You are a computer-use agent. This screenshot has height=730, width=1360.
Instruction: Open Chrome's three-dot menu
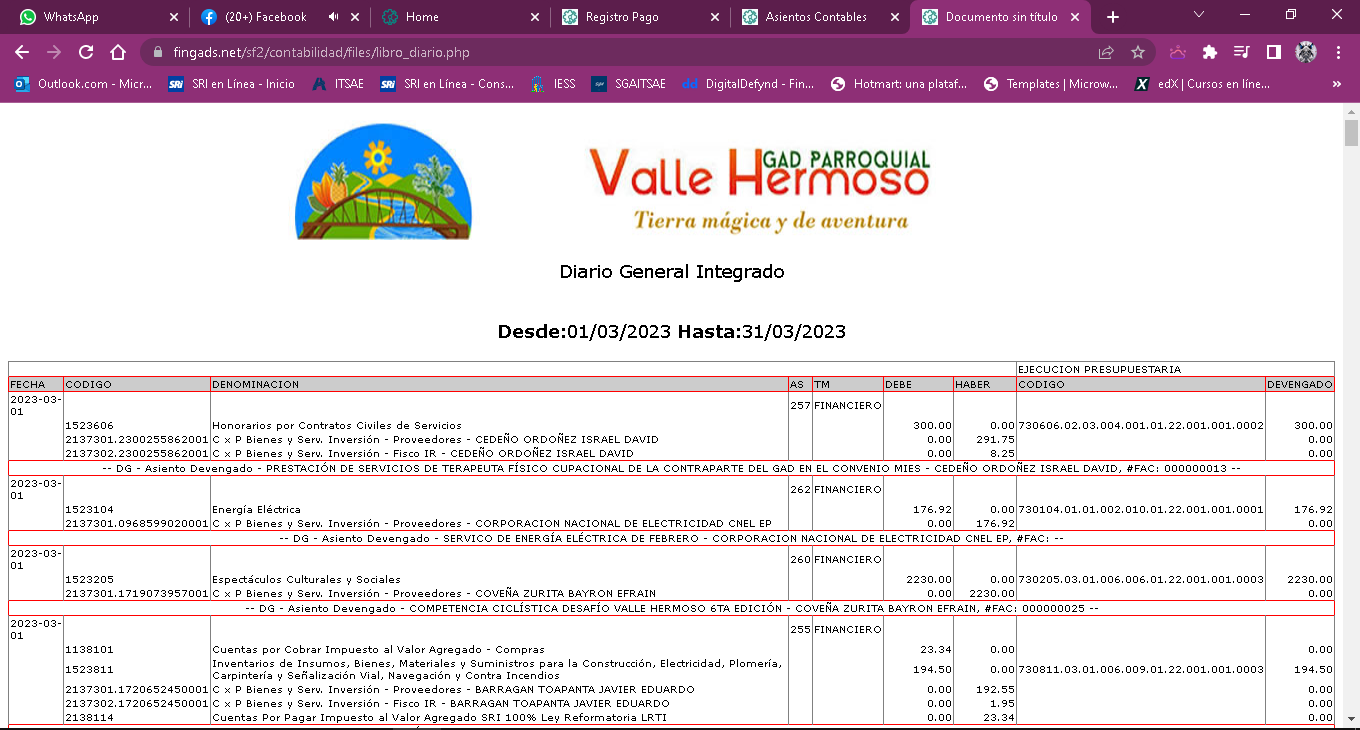coord(1338,52)
